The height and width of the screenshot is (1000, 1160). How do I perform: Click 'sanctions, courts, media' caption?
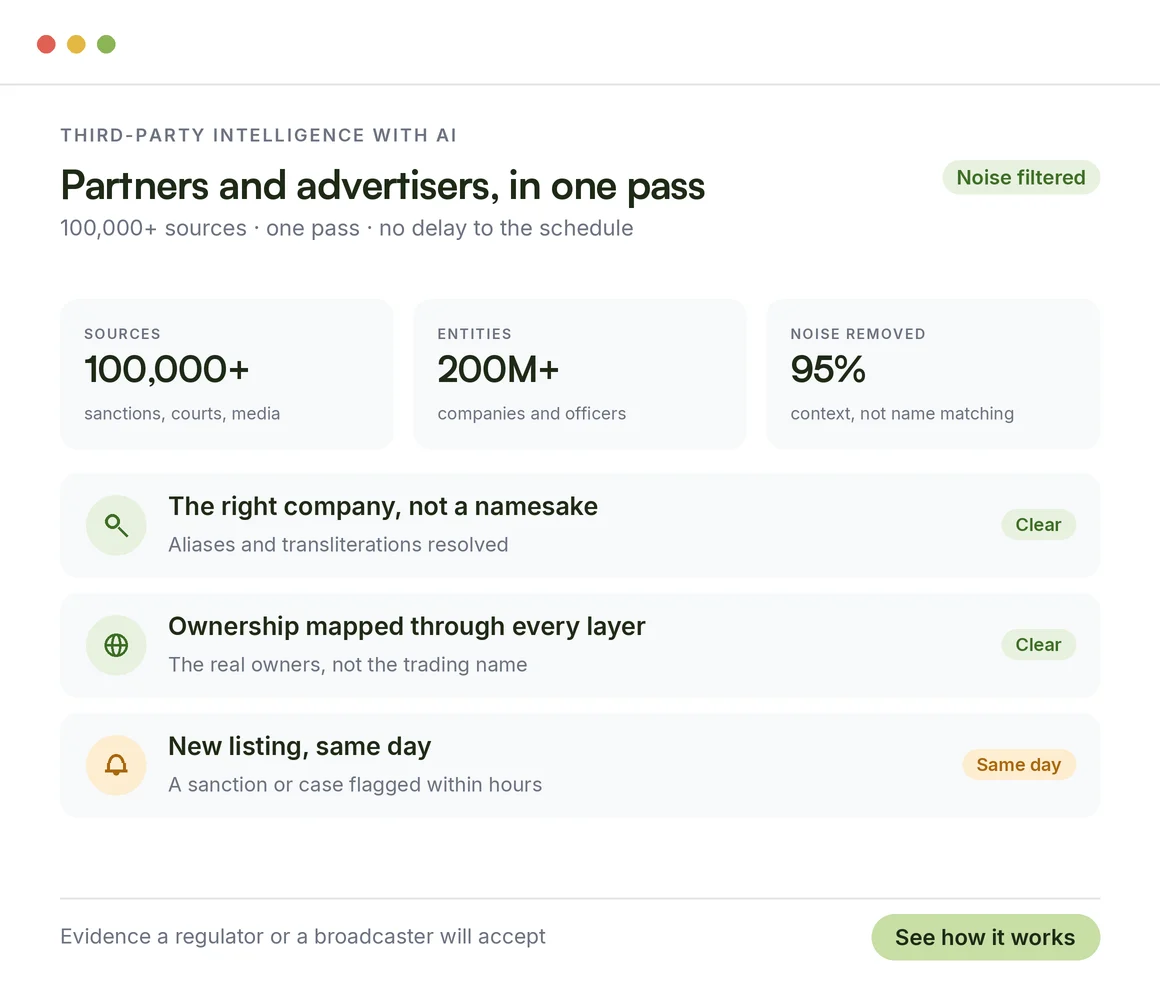182,413
